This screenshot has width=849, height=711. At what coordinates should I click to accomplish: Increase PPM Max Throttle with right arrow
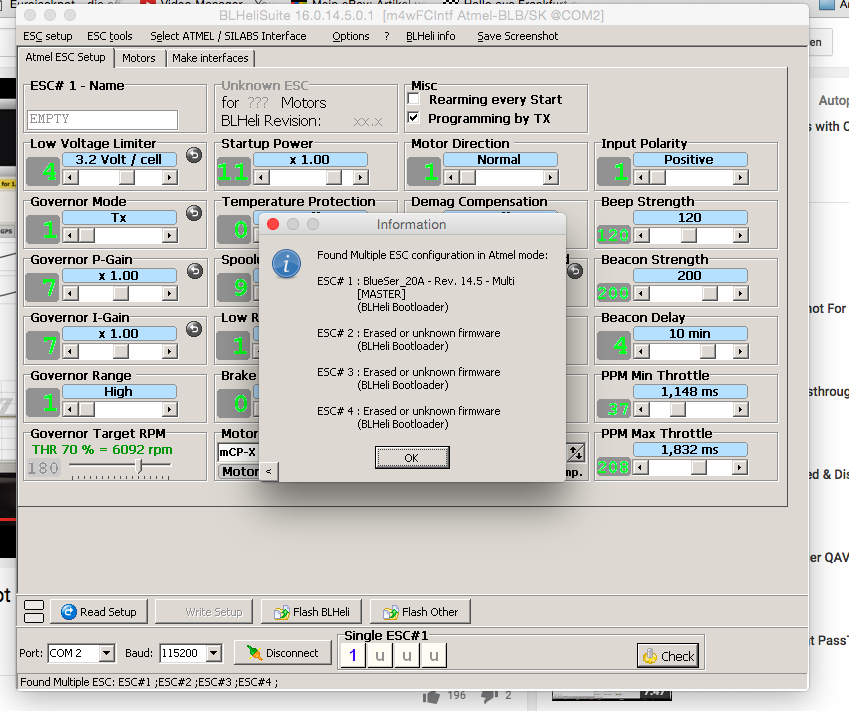click(x=741, y=467)
